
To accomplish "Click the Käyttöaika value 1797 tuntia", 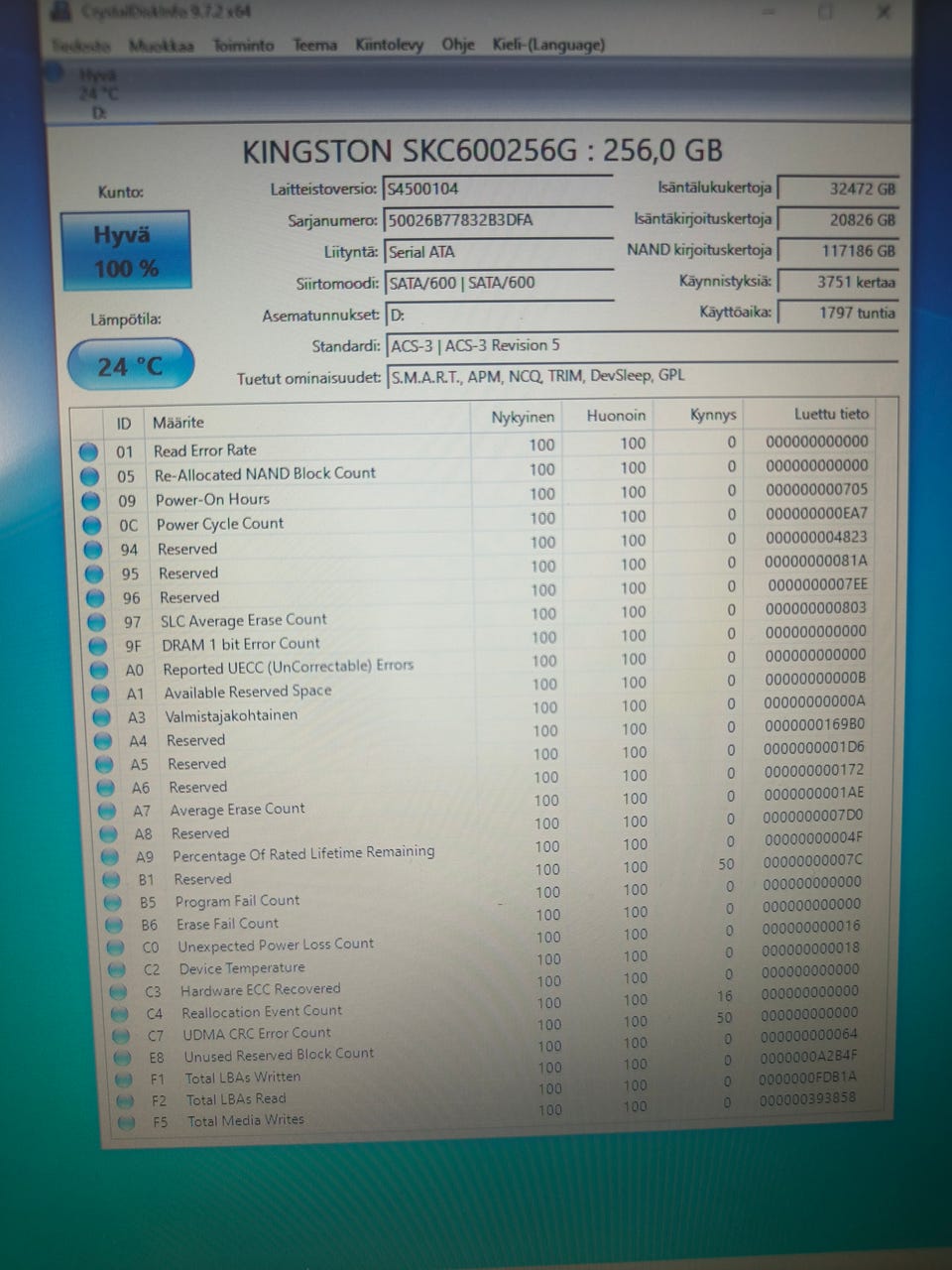I will point(839,313).
